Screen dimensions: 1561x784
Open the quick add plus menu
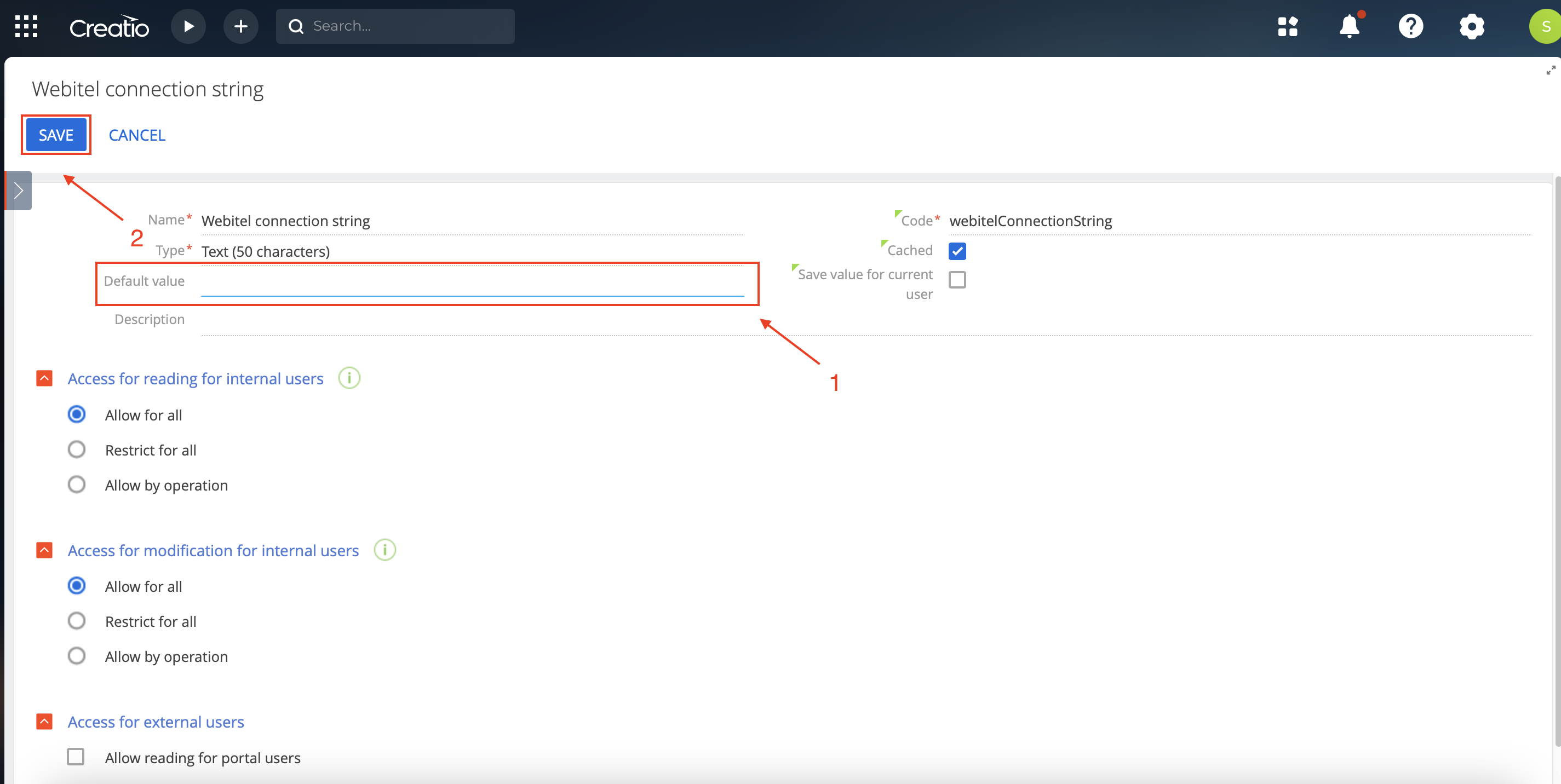pos(240,26)
